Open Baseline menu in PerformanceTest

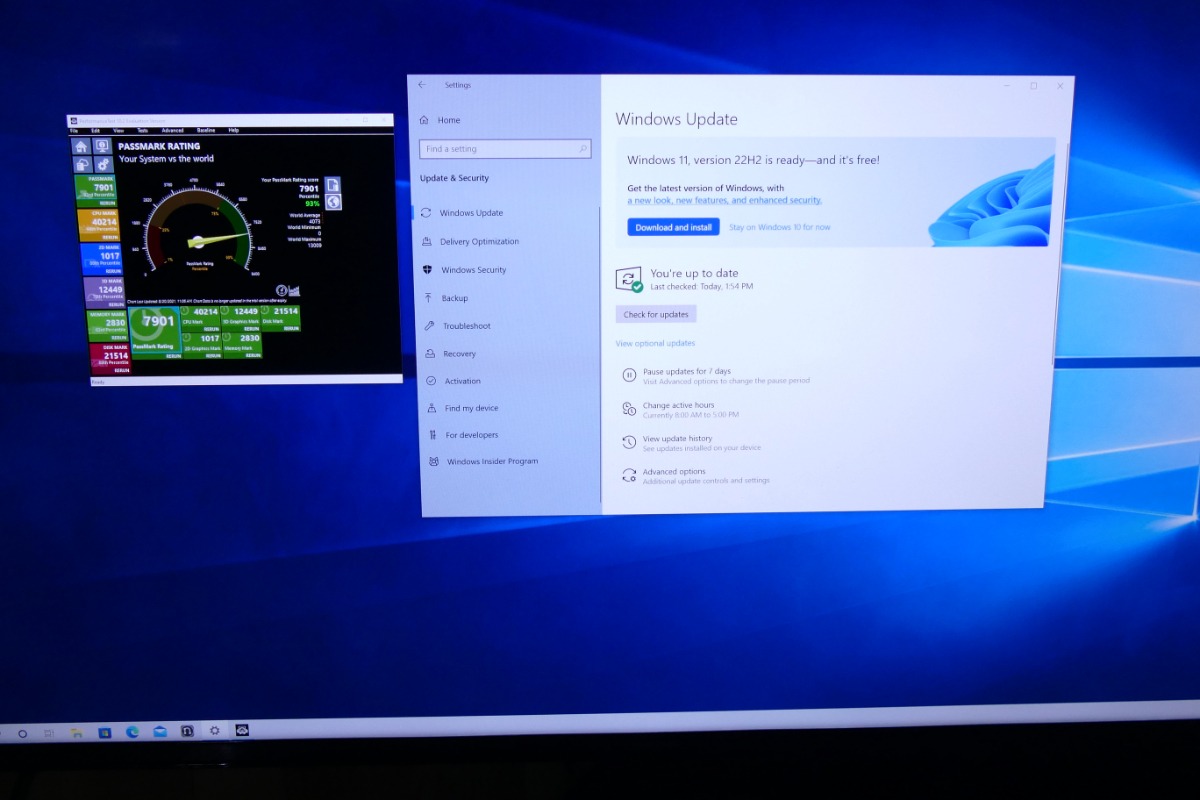point(206,130)
